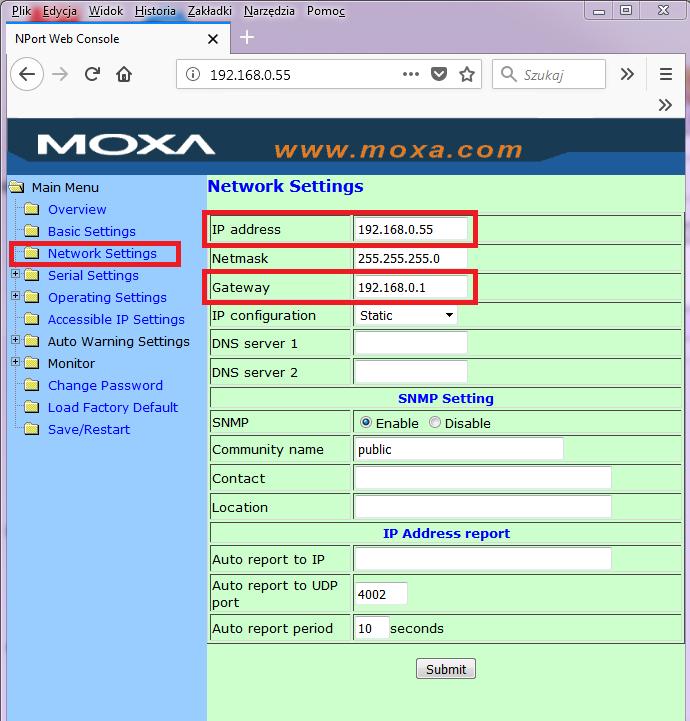Open the Zakładki menu
The width and height of the screenshot is (690, 721).
coord(210,11)
